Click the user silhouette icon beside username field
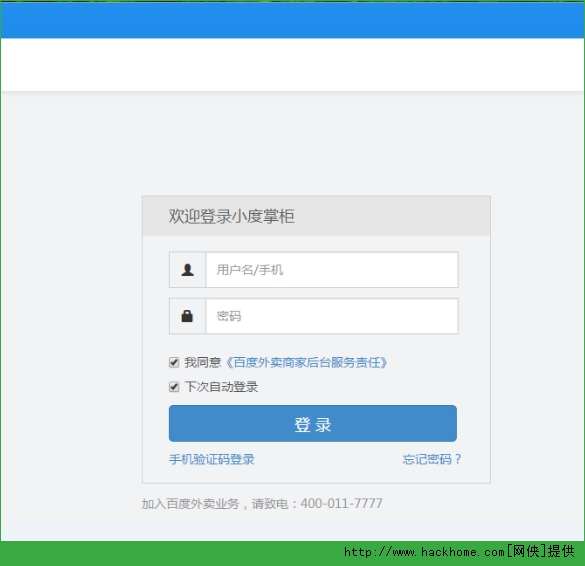 [x=187, y=270]
